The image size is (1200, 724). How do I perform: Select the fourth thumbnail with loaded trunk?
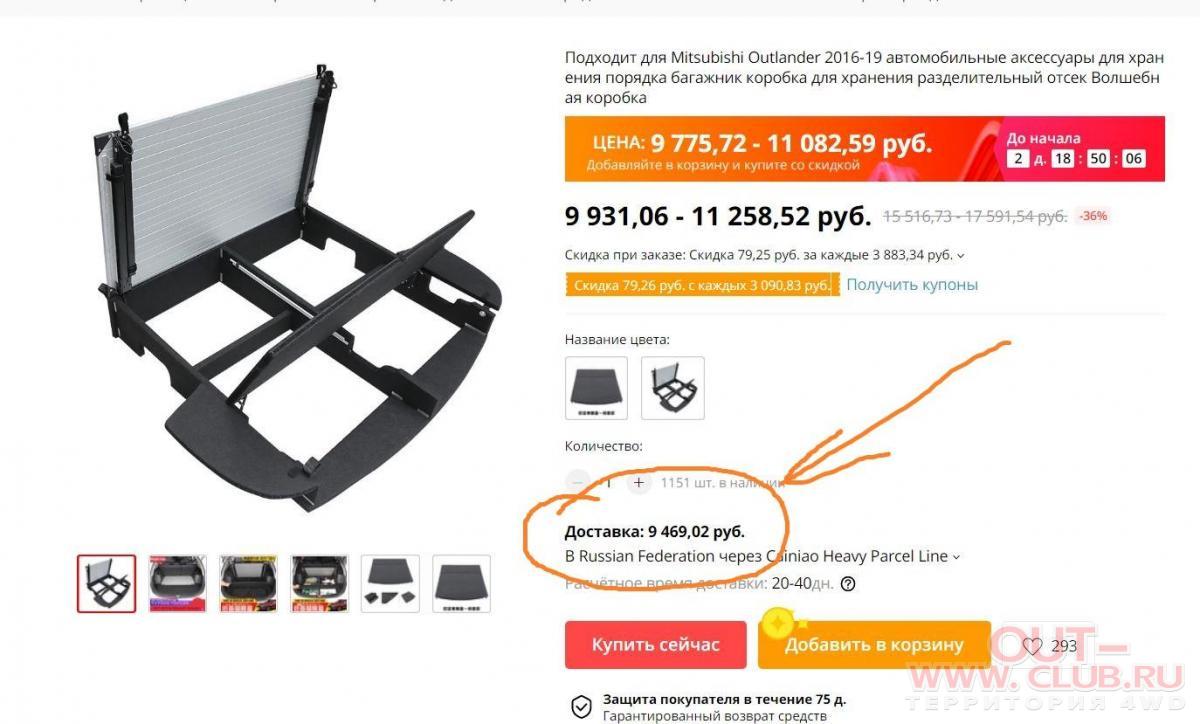point(319,584)
